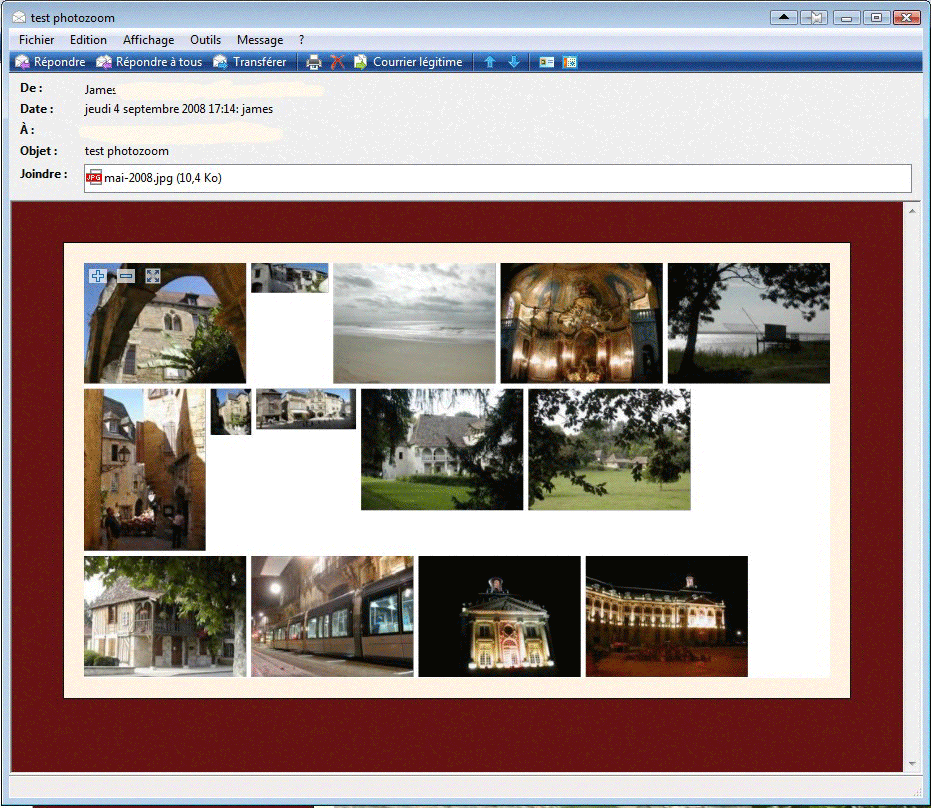Open the Affichage menu
Screen dimensions: 931x808
pos(148,40)
